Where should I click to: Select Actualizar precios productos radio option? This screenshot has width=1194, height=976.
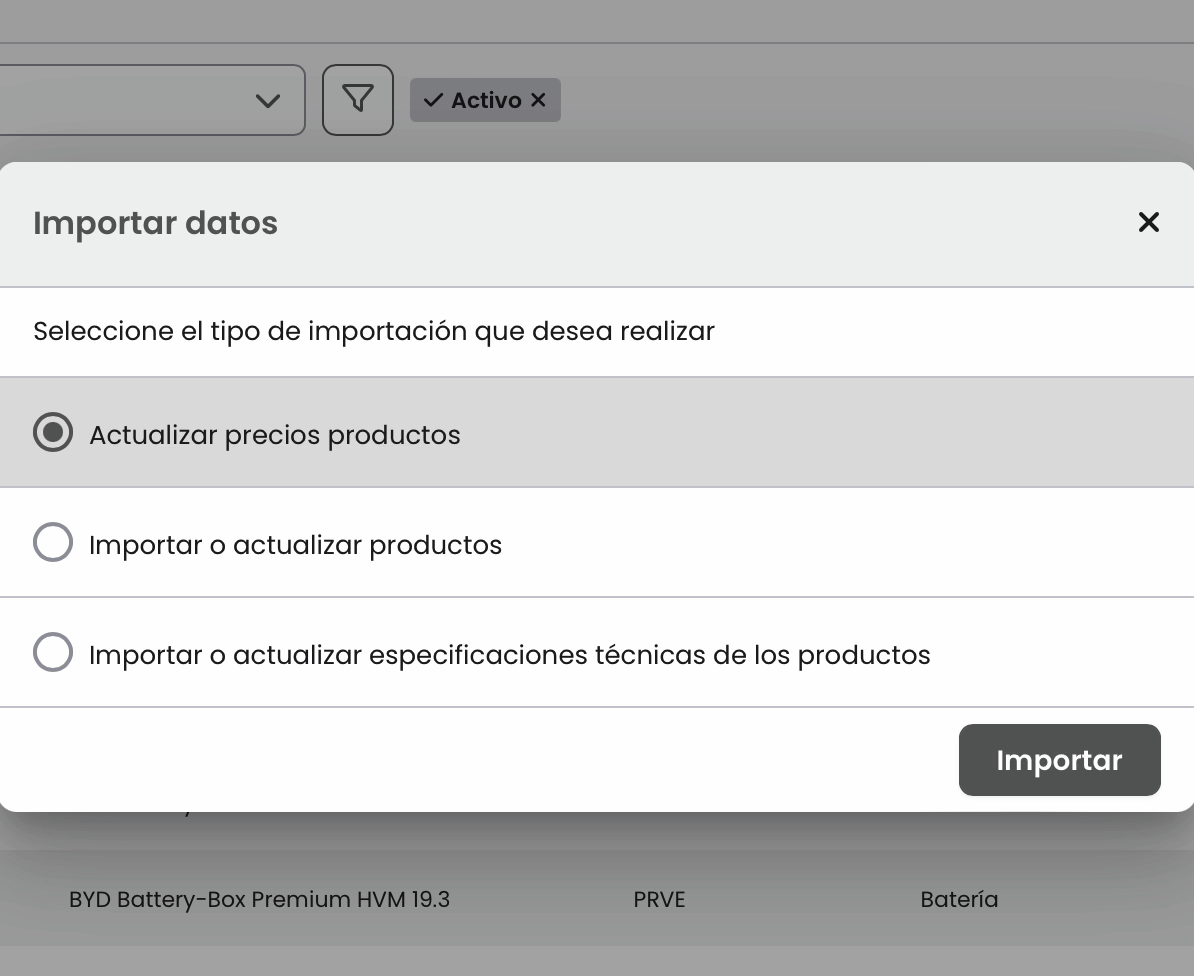tap(53, 432)
